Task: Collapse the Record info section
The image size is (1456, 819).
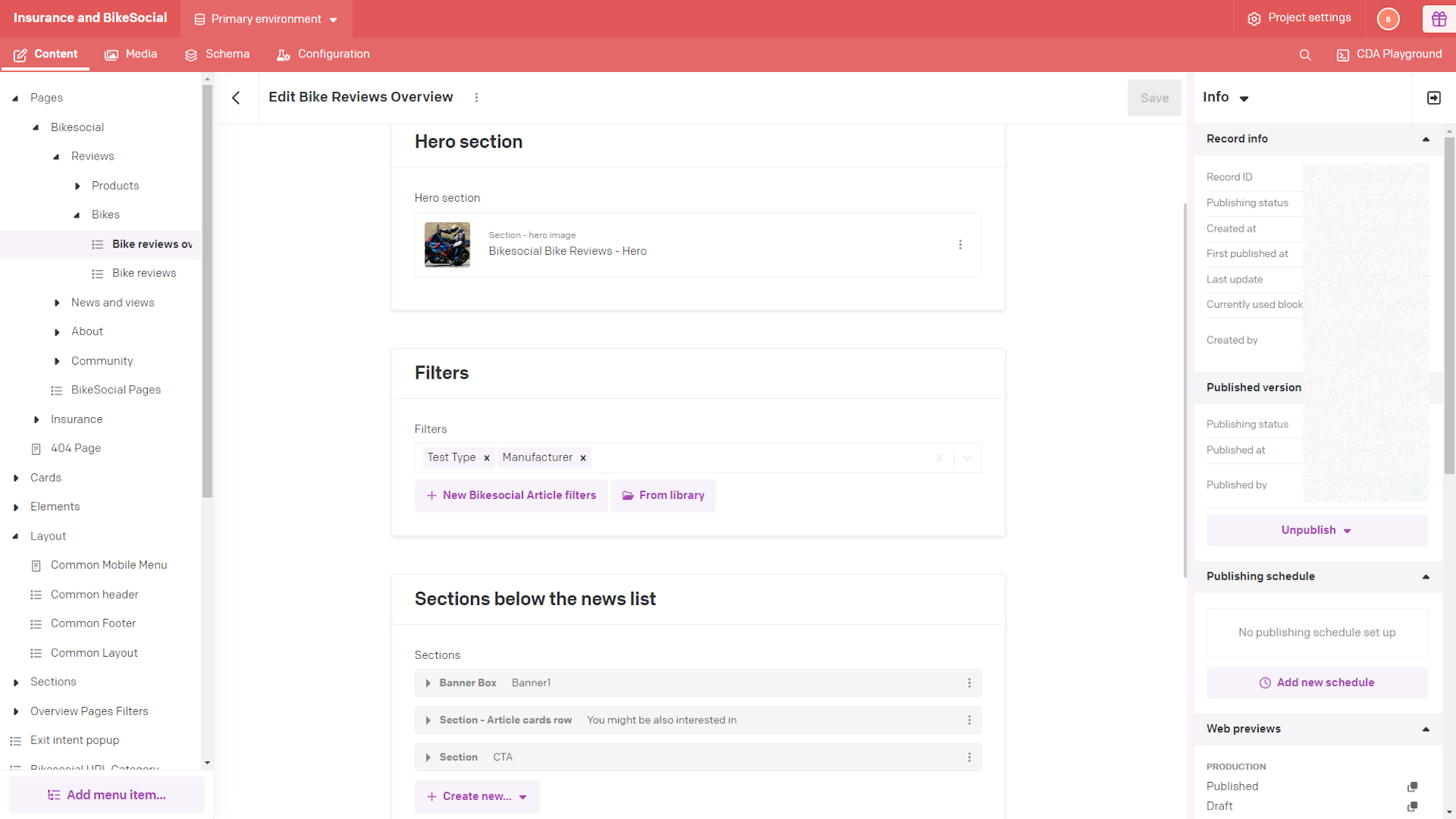Action: tap(1425, 139)
